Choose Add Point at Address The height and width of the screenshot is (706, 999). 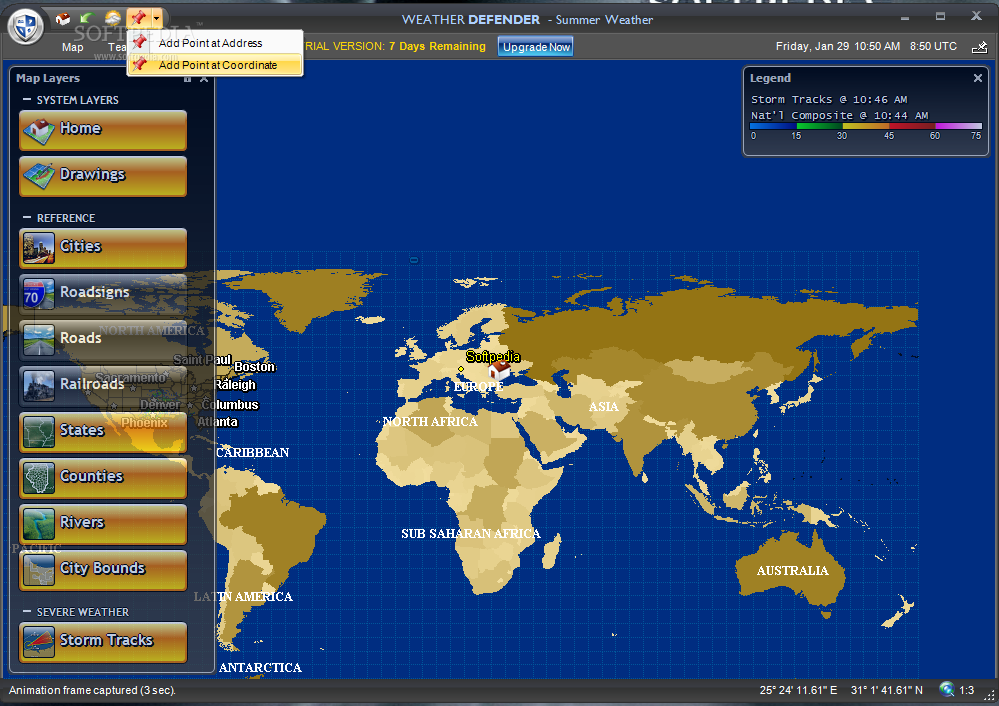(x=215, y=43)
